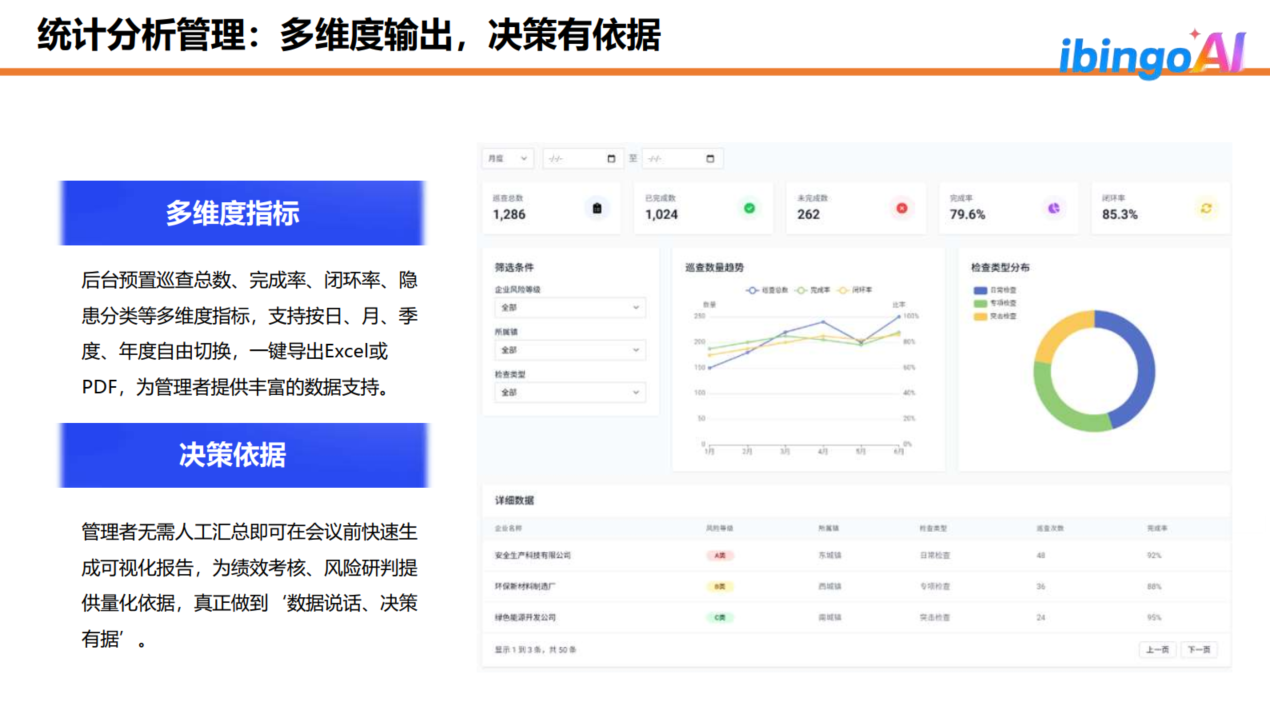Click the 下一页 pagination button

(1199, 650)
